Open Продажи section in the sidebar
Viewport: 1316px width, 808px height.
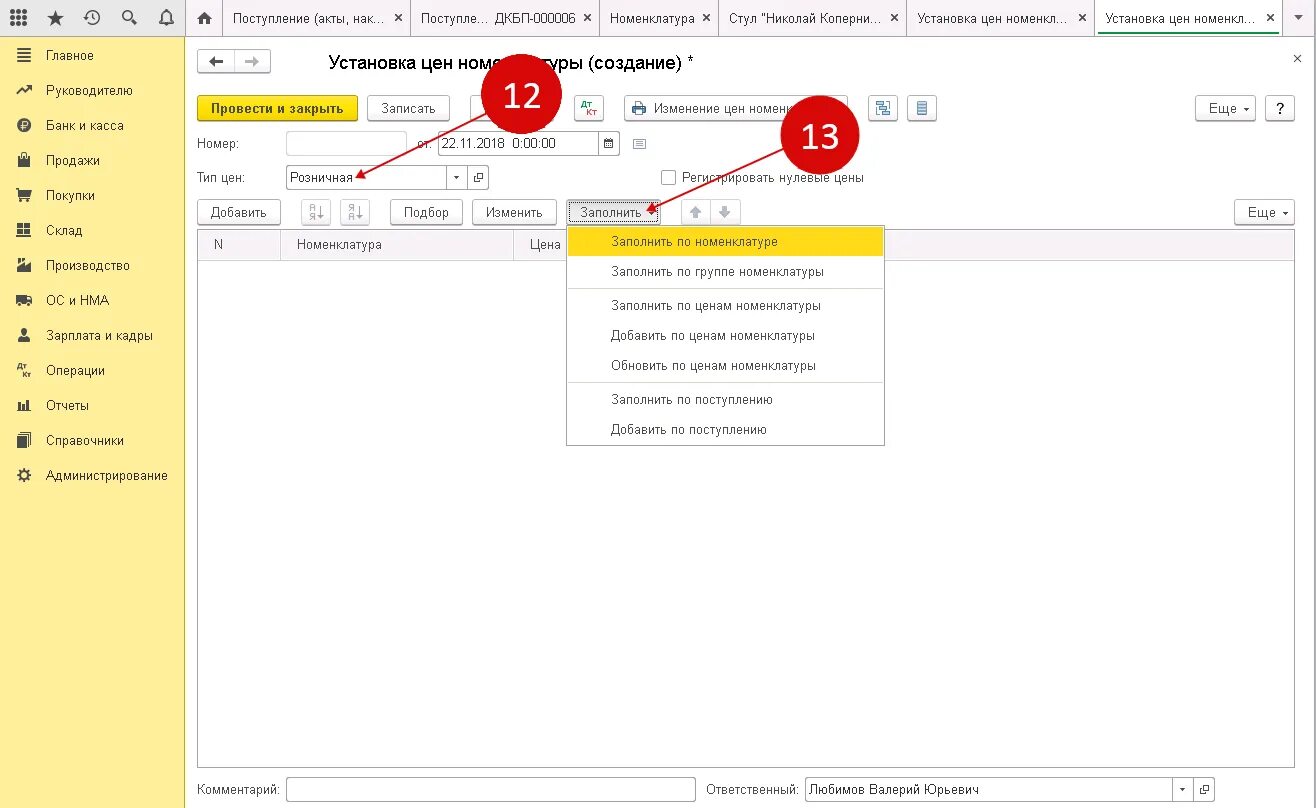92,160
